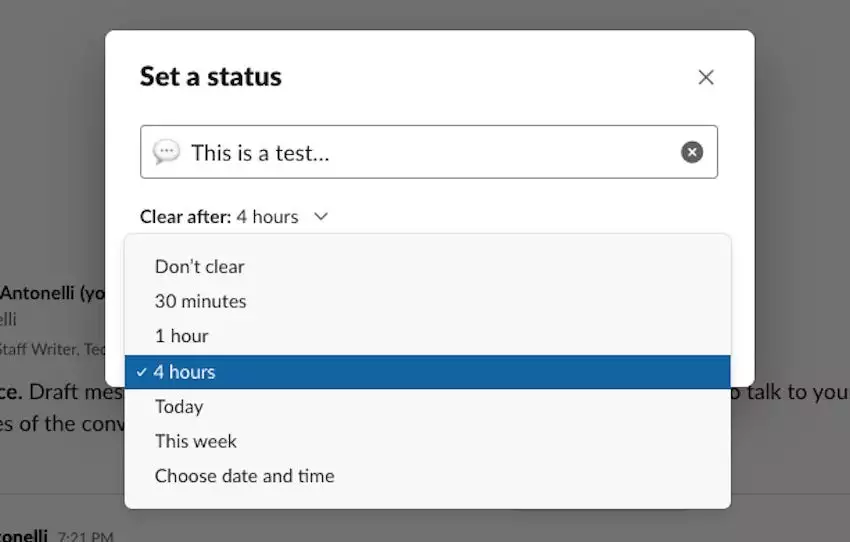Open Choose date and time option

pos(245,476)
